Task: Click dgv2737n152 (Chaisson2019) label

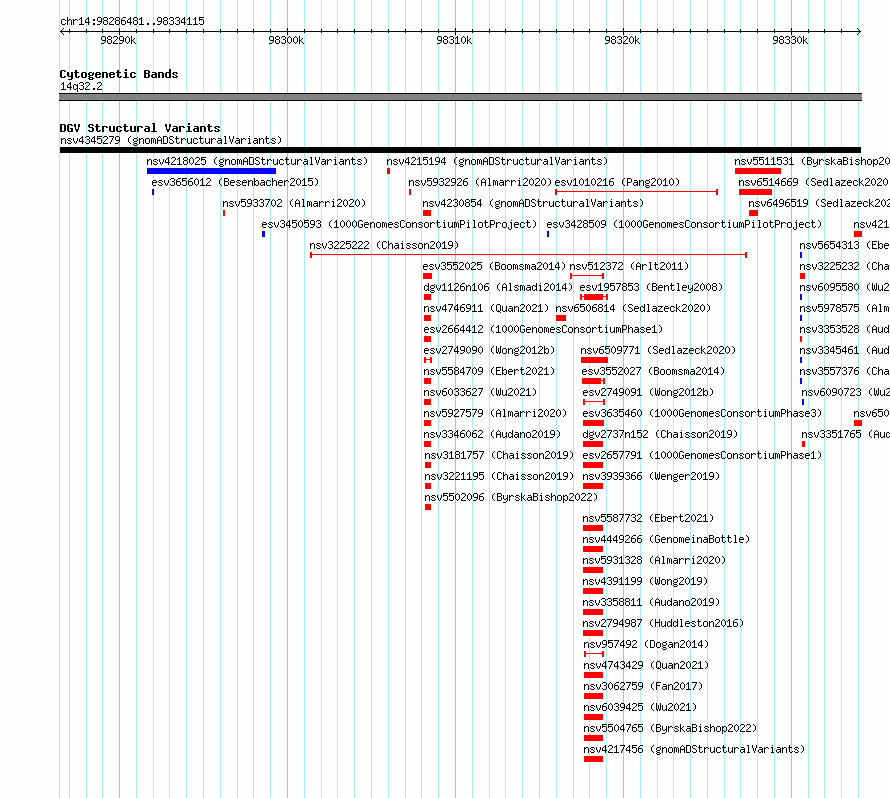Action: [660, 434]
